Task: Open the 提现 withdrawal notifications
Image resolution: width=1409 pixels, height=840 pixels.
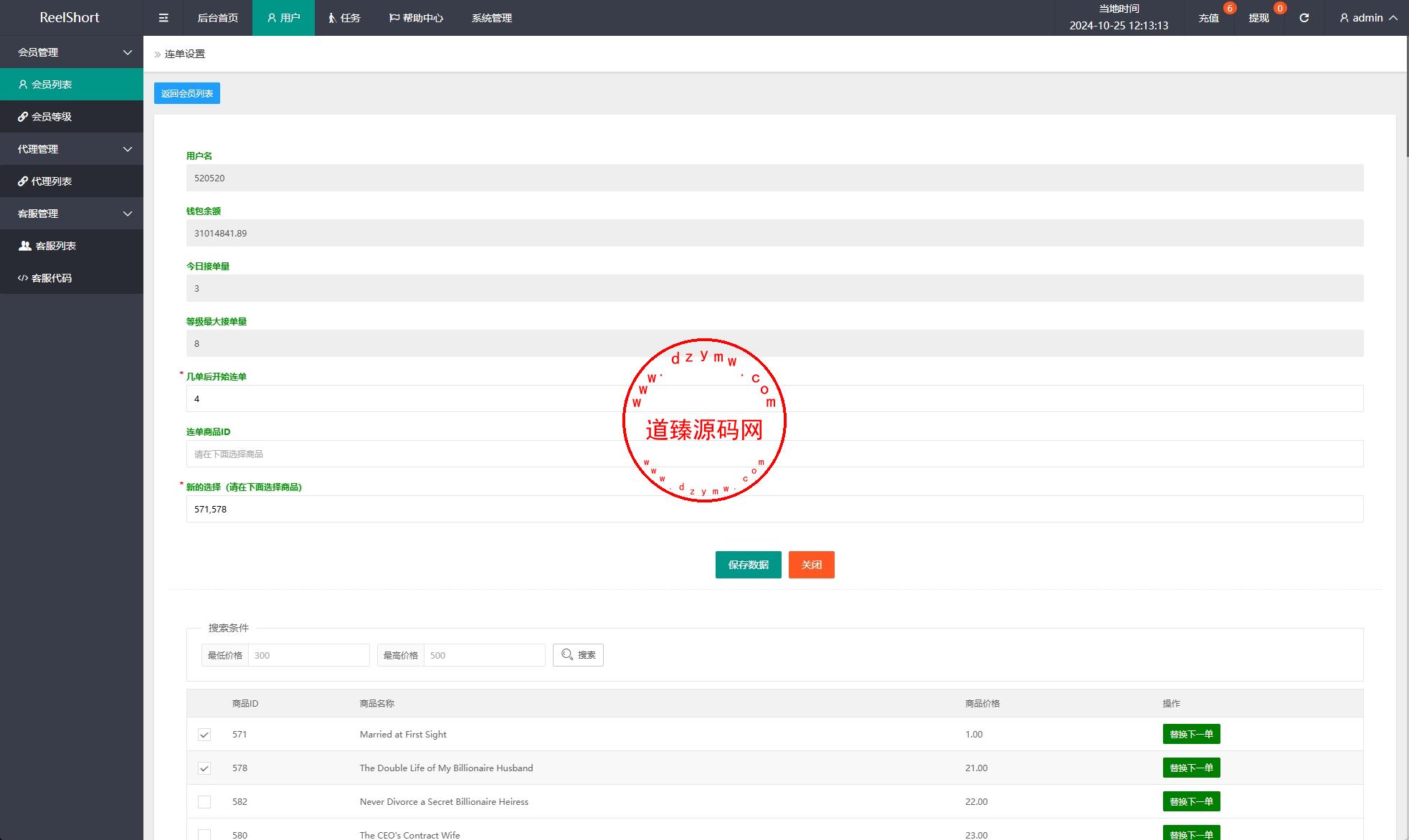Action: 1259,18
